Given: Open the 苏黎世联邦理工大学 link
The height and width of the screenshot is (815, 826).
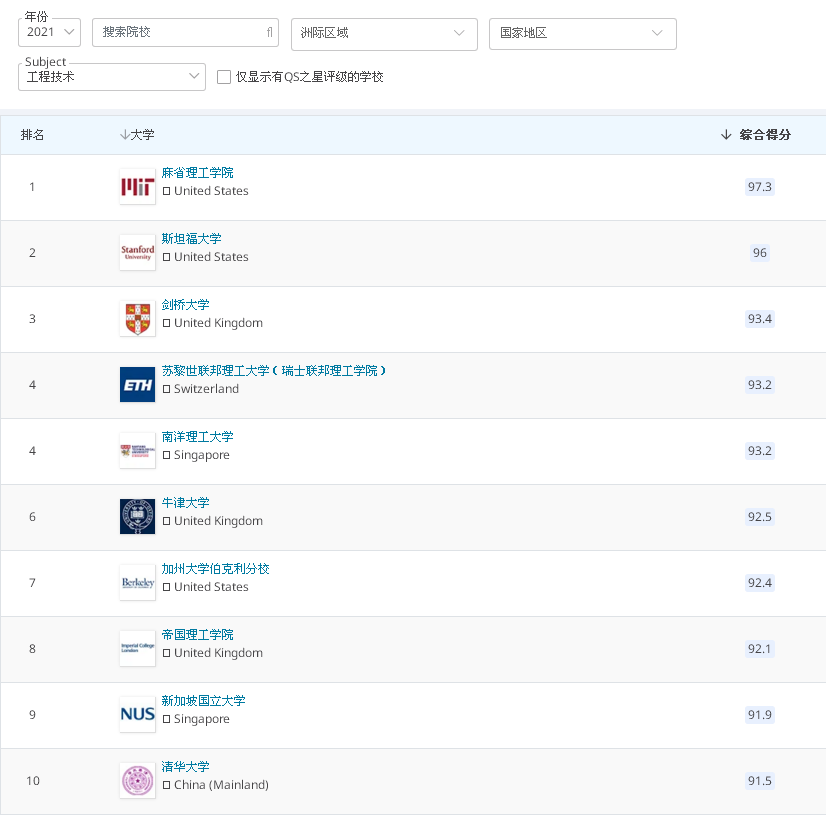Looking at the screenshot, I should (x=274, y=371).
